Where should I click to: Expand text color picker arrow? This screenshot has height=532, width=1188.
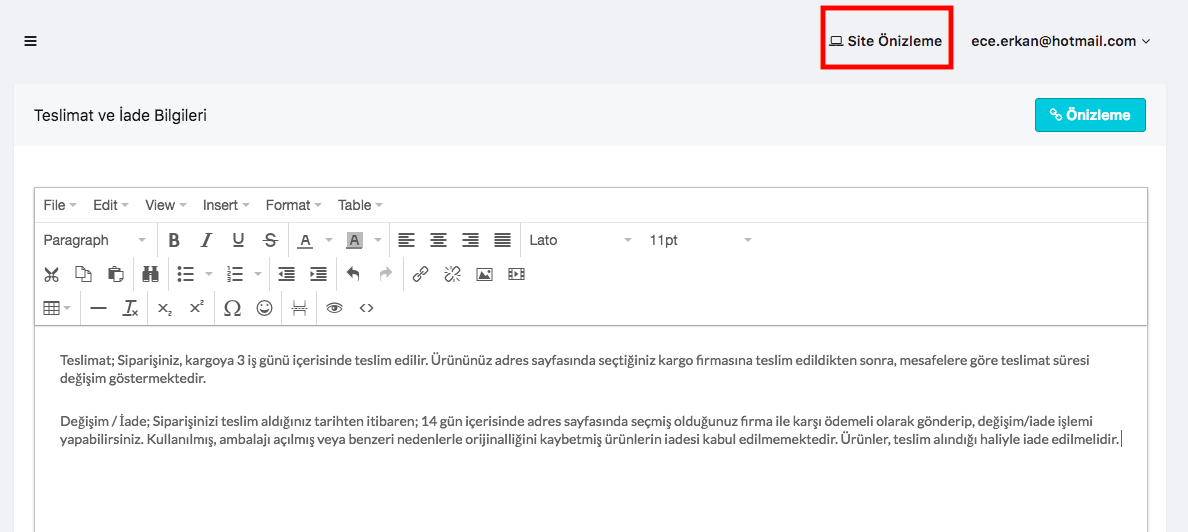click(x=329, y=240)
